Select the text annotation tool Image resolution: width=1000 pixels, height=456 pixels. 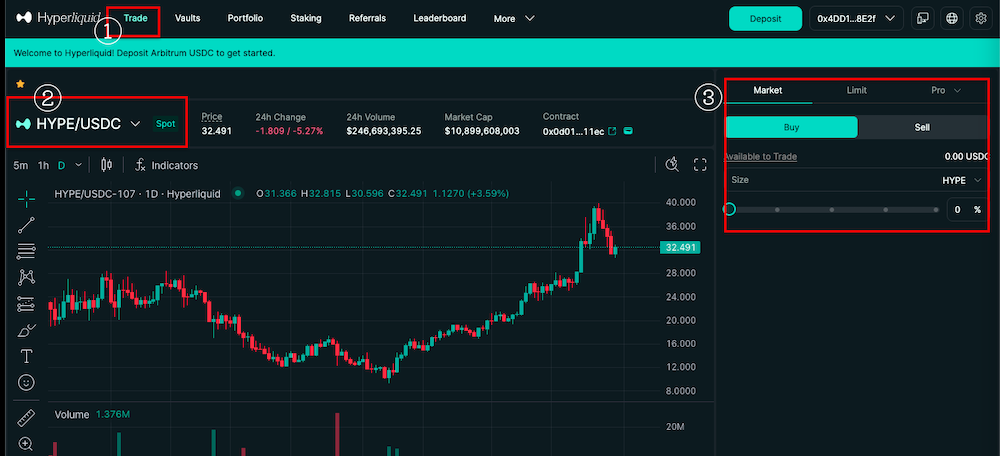26,356
